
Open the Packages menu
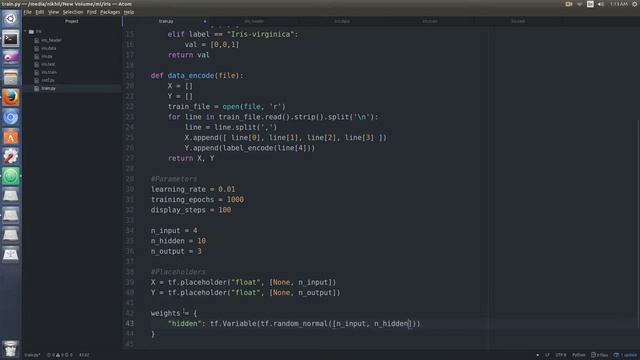110,12
